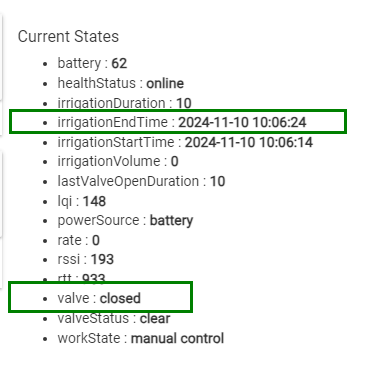
Task: Click the rssi value 193
Action: pyautogui.click(x=102, y=259)
